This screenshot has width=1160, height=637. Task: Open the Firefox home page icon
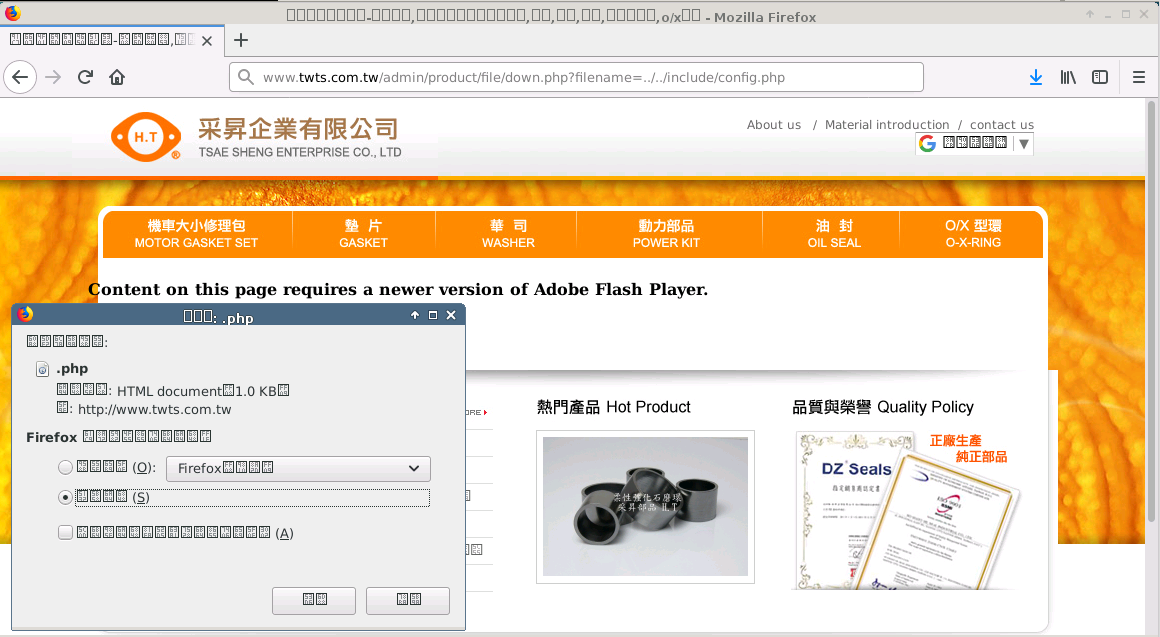click(117, 77)
